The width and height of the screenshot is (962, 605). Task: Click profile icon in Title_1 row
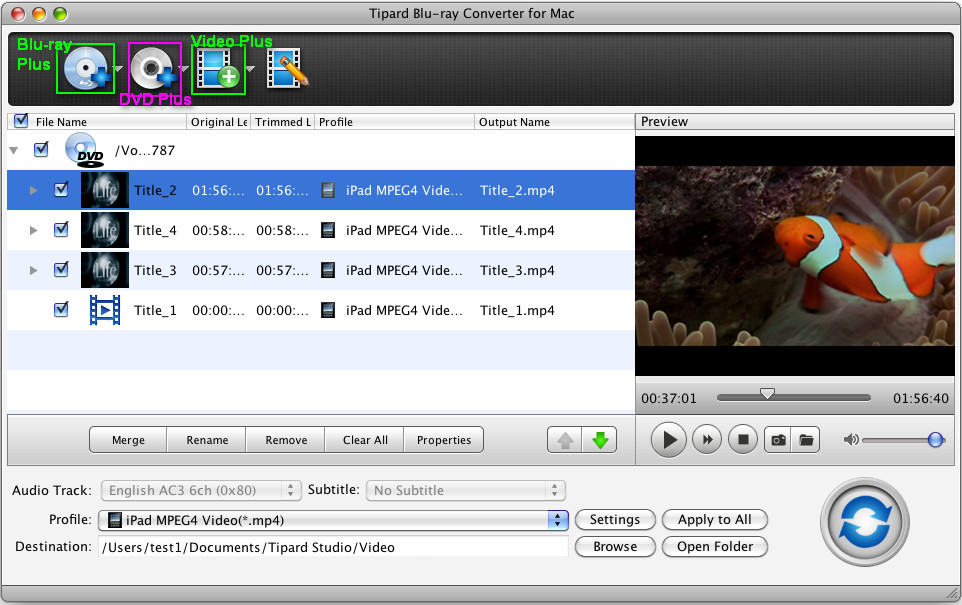[x=328, y=310]
